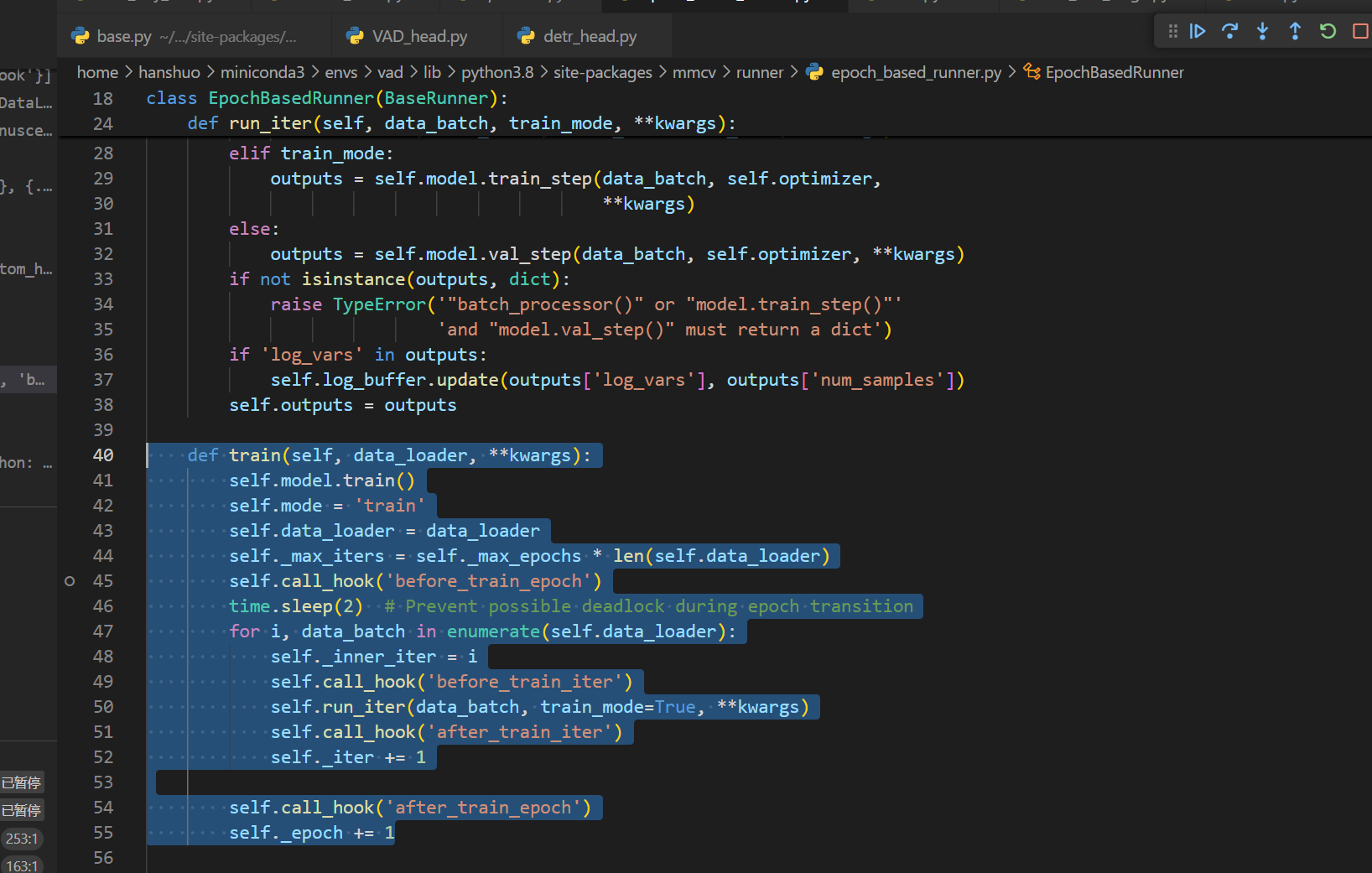Restart the debug session
This screenshot has height=873, width=1372.
[x=1328, y=32]
